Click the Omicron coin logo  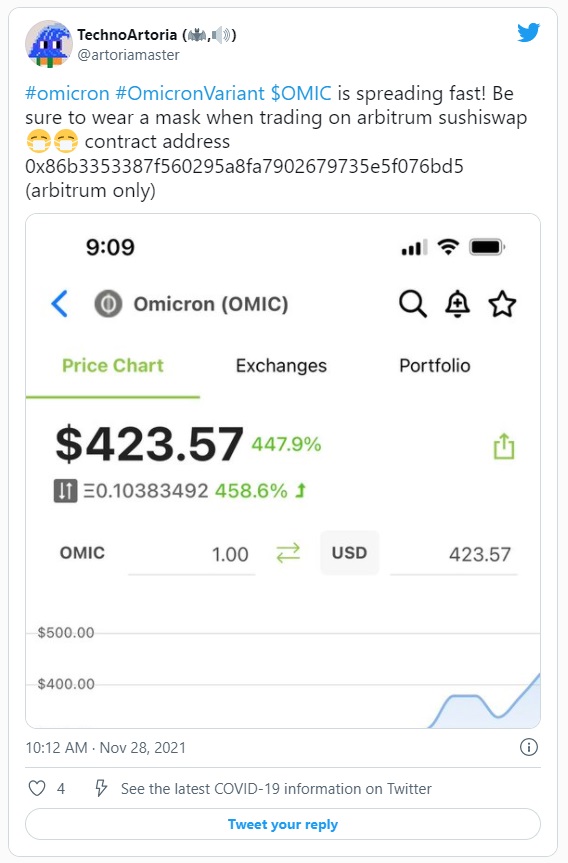pos(108,304)
